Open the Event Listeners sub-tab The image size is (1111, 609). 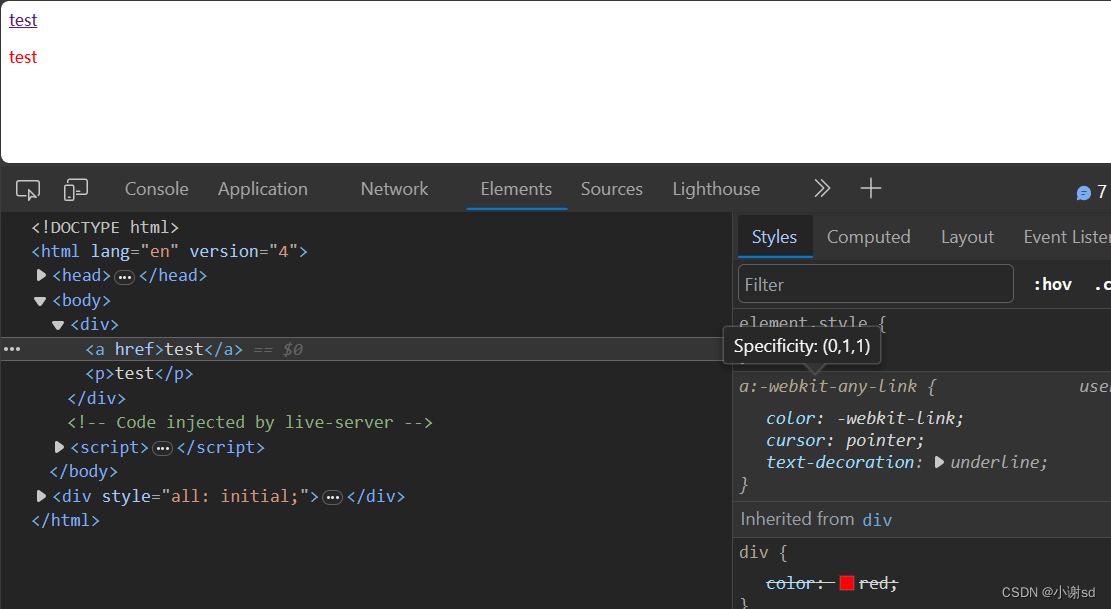[1066, 237]
